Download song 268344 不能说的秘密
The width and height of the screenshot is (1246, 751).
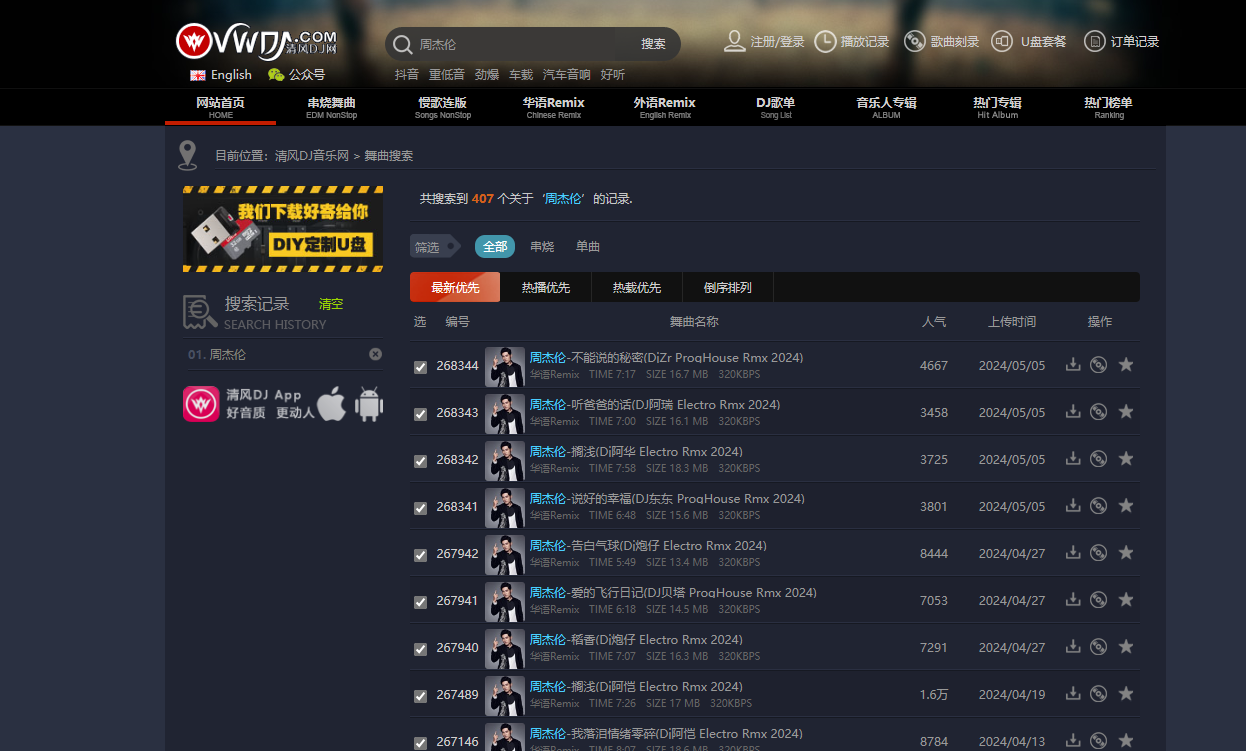pos(1073,365)
